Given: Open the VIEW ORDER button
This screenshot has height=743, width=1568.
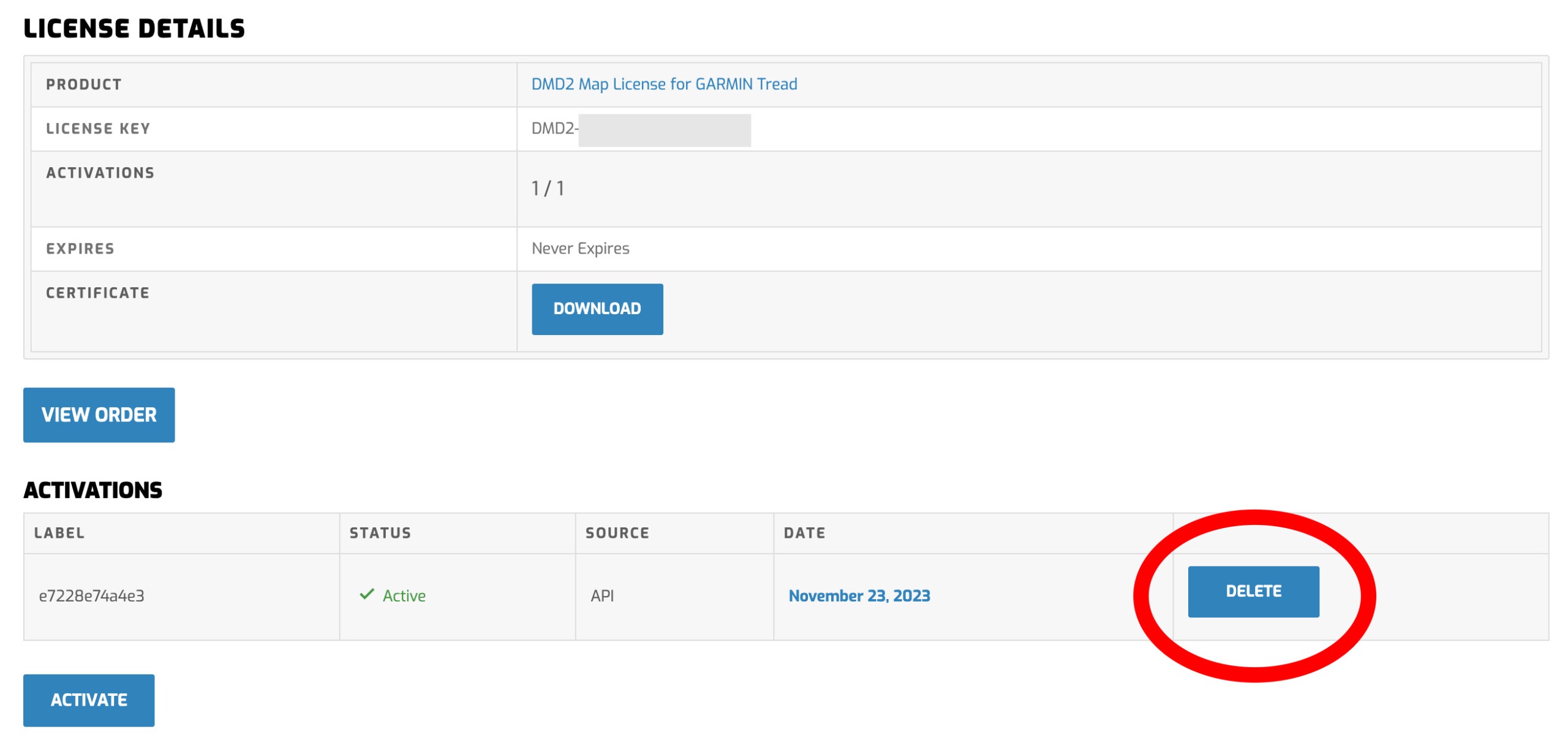Looking at the screenshot, I should (99, 415).
